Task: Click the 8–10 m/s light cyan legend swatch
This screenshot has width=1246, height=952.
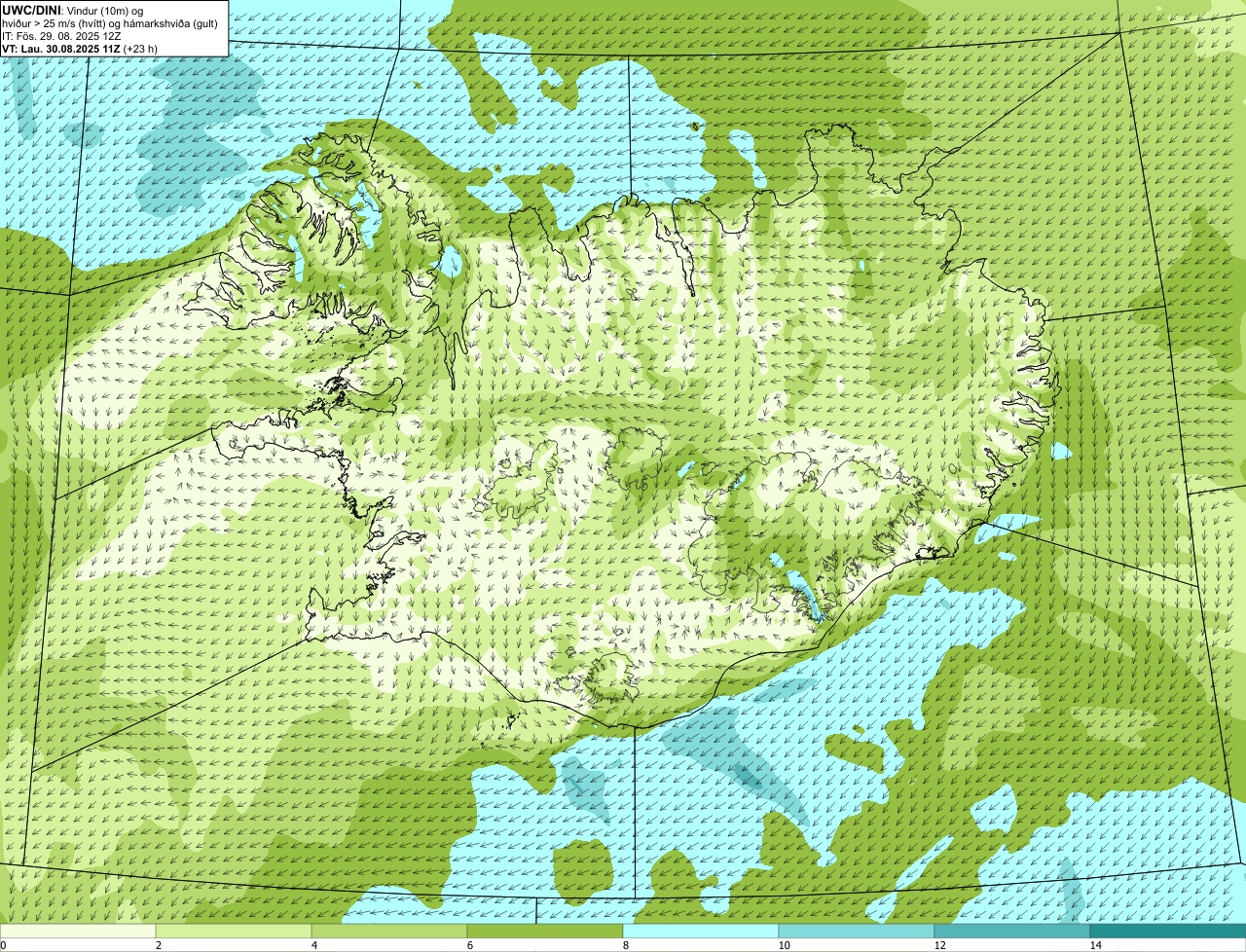Action: pyautogui.click(x=701, y=931)
